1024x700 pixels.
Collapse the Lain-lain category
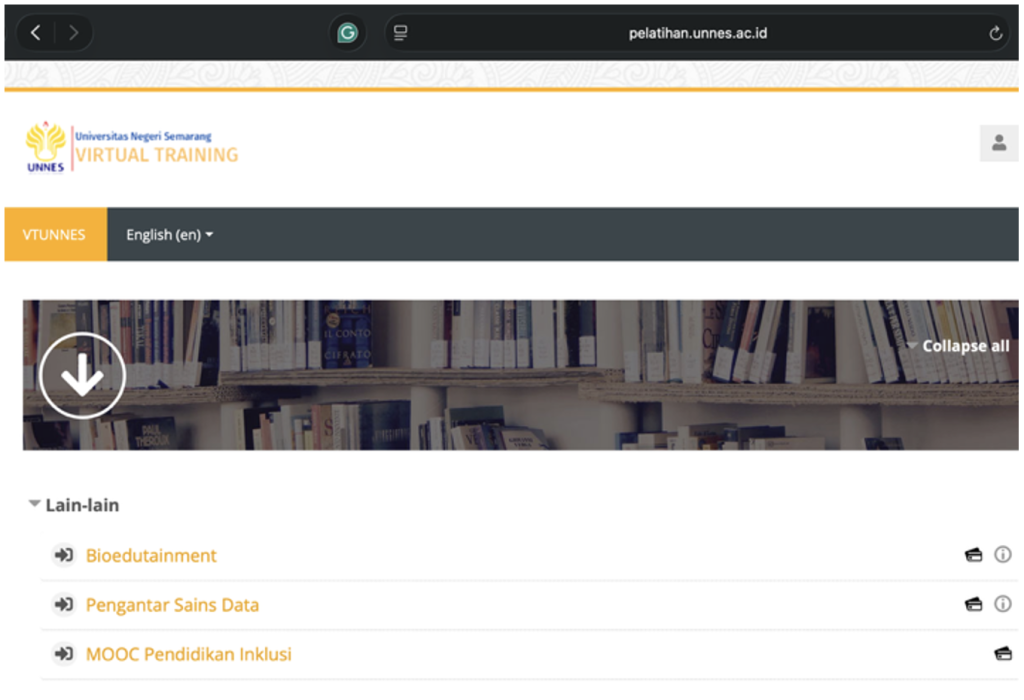click(36, 505)
